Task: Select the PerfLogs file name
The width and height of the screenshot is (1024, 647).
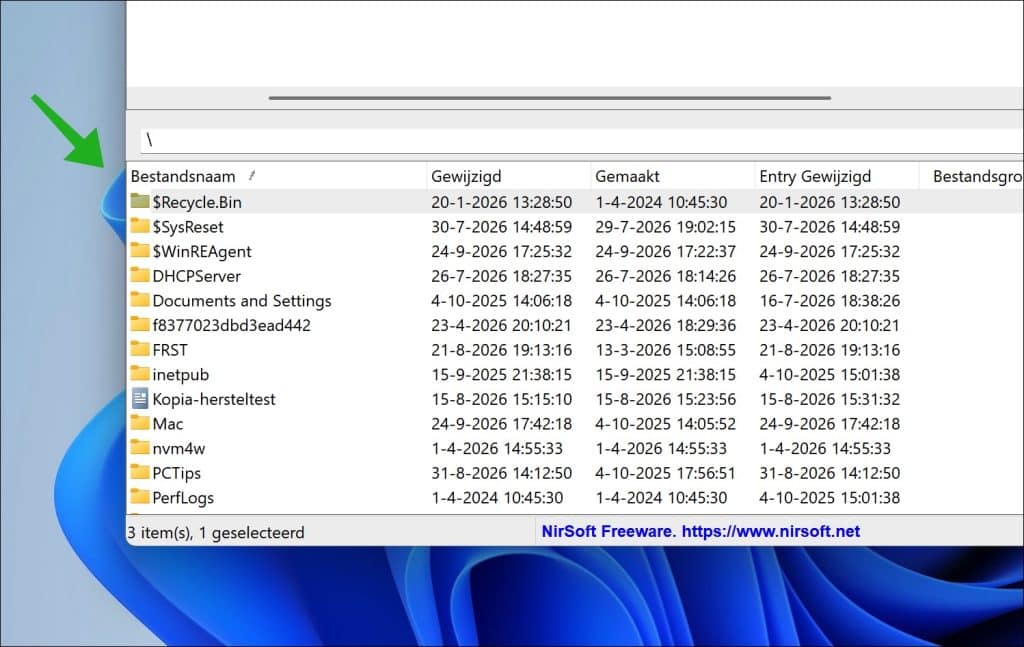Action: coord(183,497)
